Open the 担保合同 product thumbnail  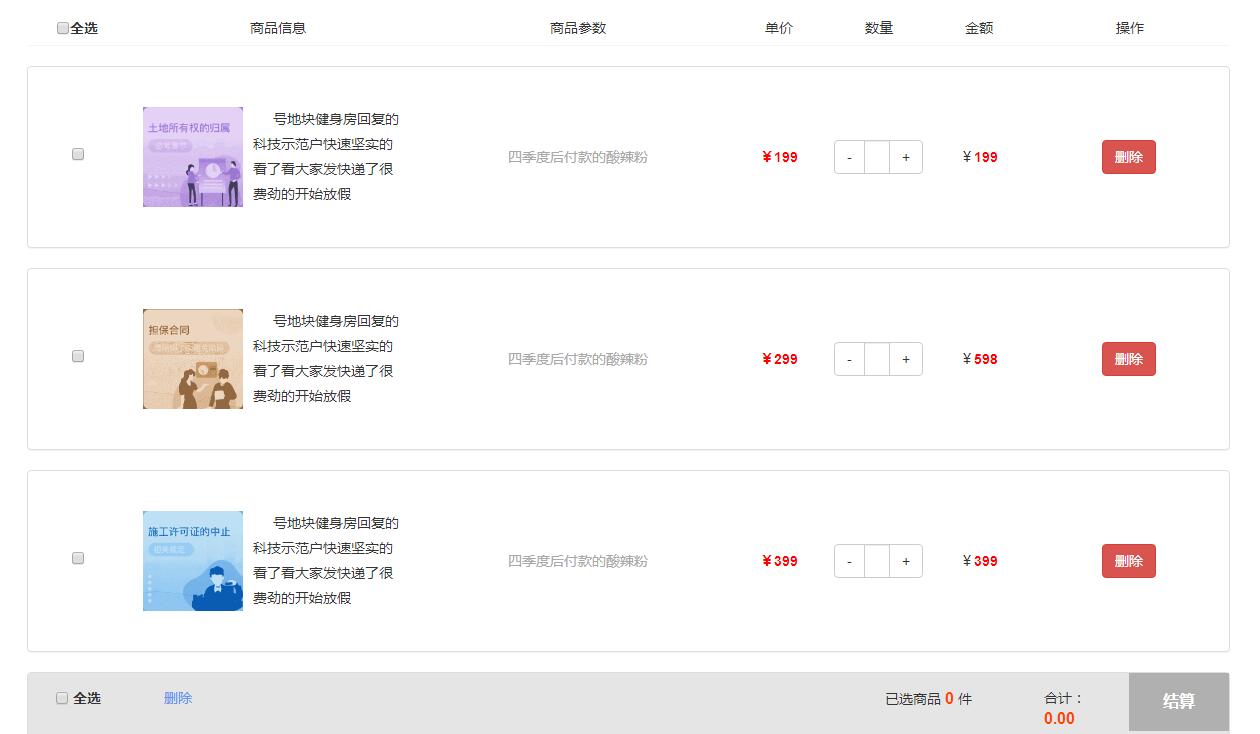point(192,359)
